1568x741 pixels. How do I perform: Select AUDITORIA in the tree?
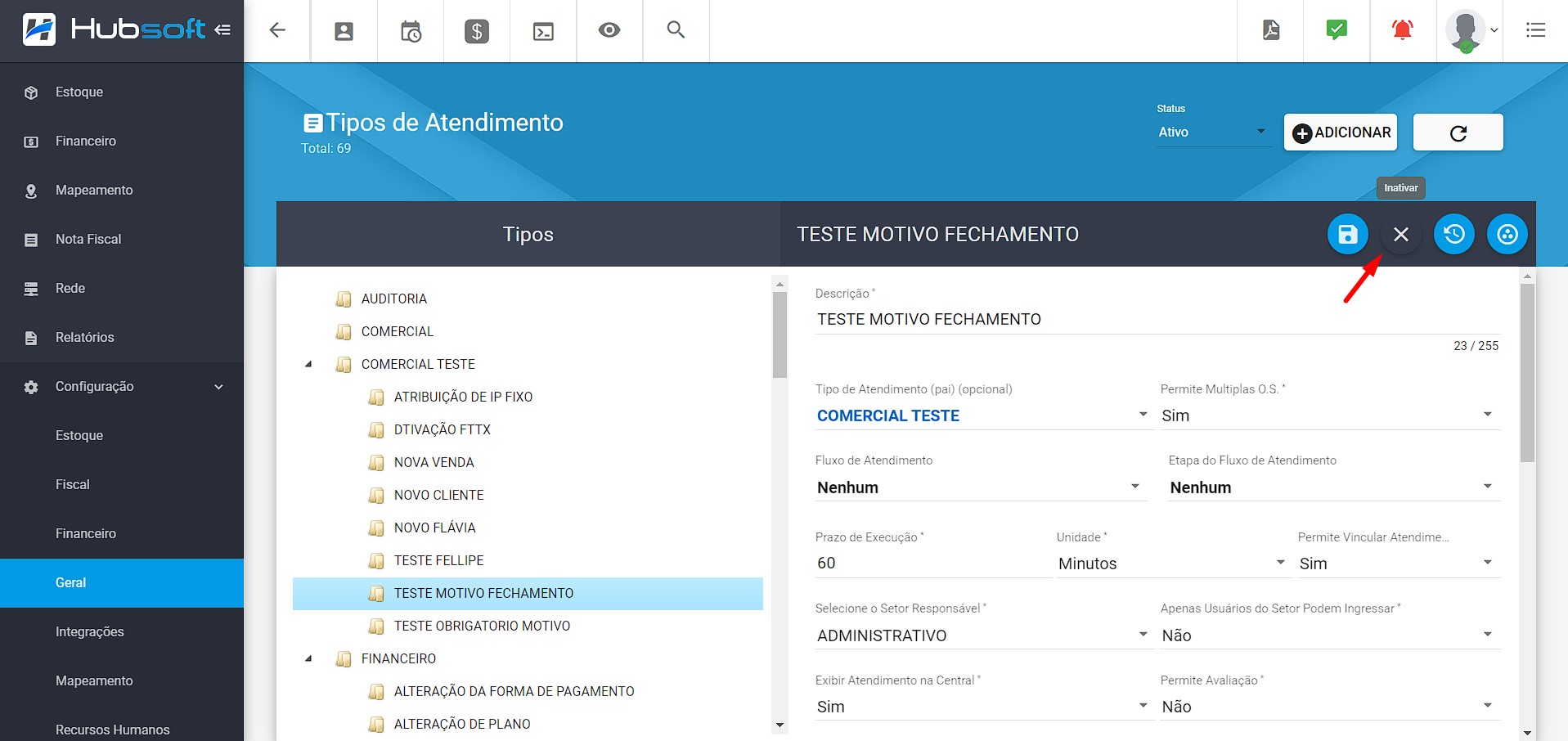[394, 299]
